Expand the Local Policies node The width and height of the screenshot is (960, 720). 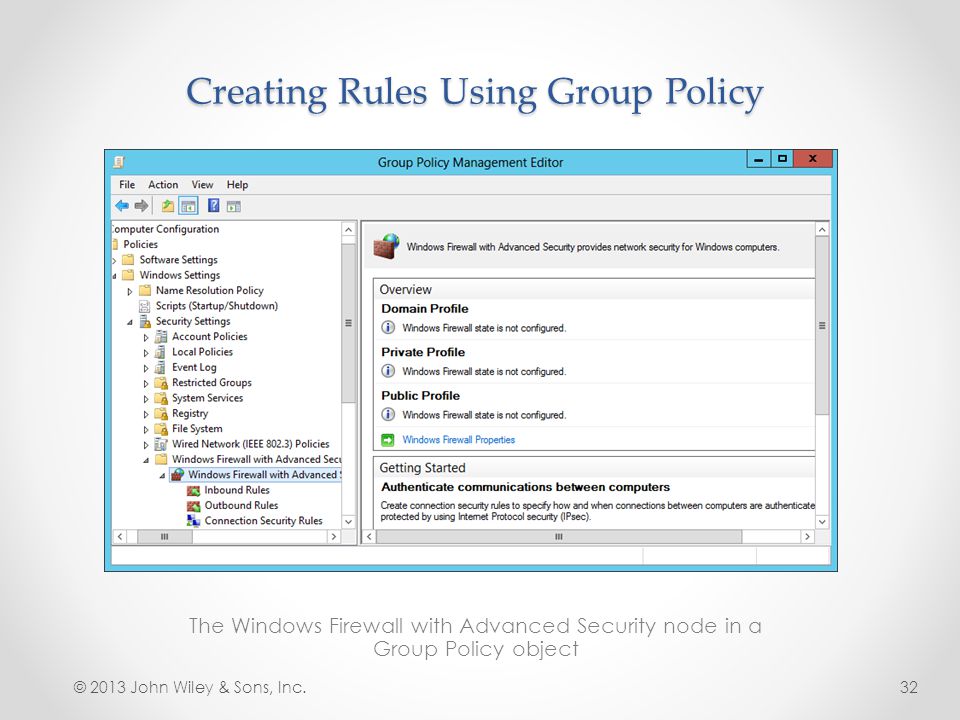[146, 353]
